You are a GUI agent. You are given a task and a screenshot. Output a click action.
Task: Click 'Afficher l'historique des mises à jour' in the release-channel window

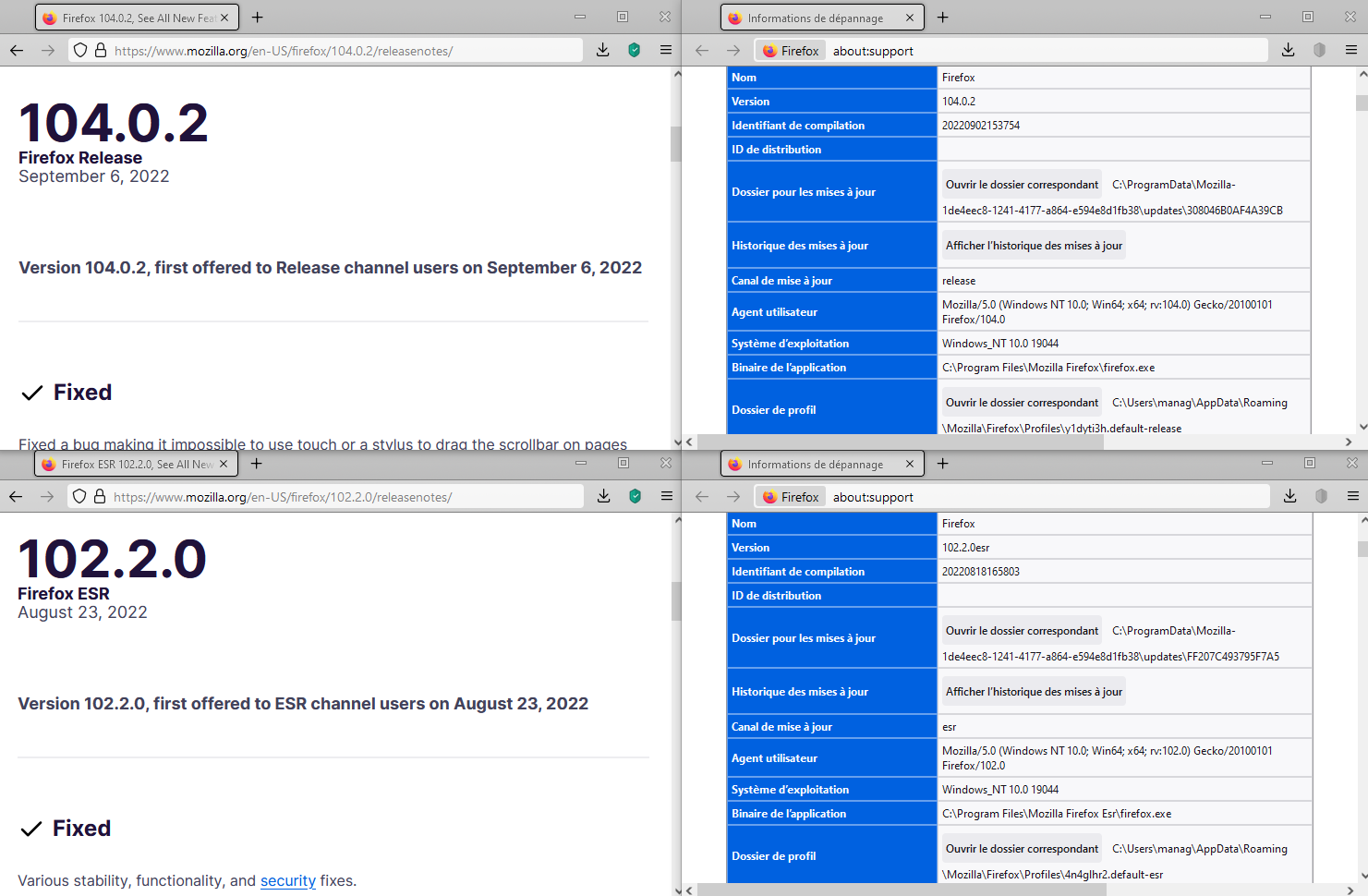tap(1034, 246)
